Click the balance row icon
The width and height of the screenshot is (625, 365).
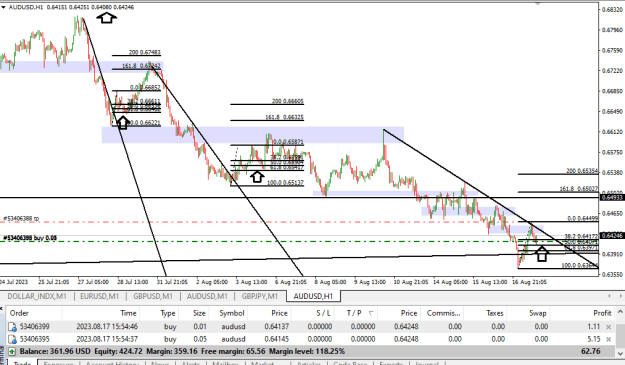12,351
